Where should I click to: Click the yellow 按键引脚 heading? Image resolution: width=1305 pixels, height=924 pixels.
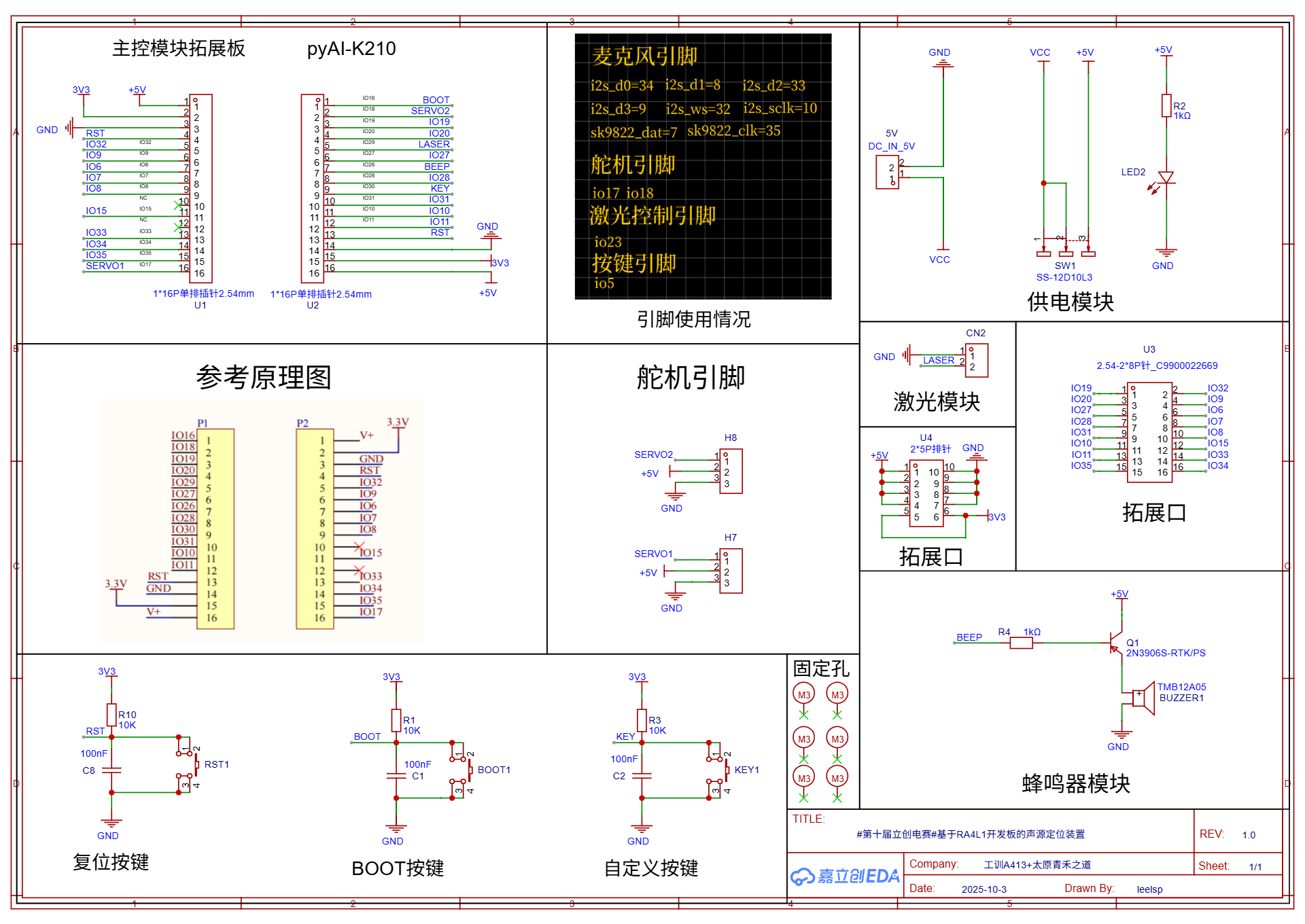tap(633, 263)
